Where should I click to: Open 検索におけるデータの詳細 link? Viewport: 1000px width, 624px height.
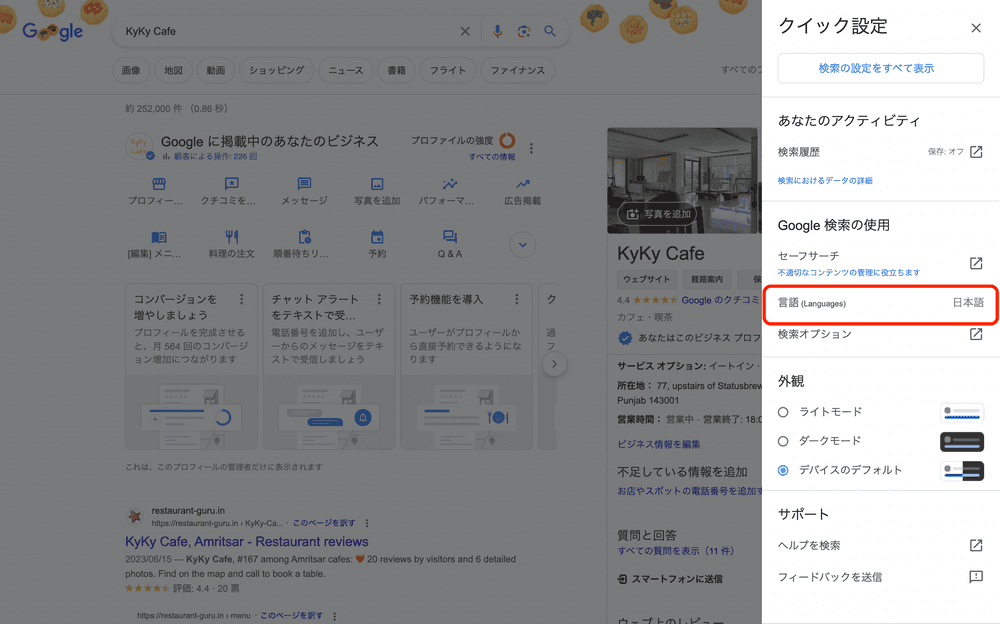click(825, 180)
